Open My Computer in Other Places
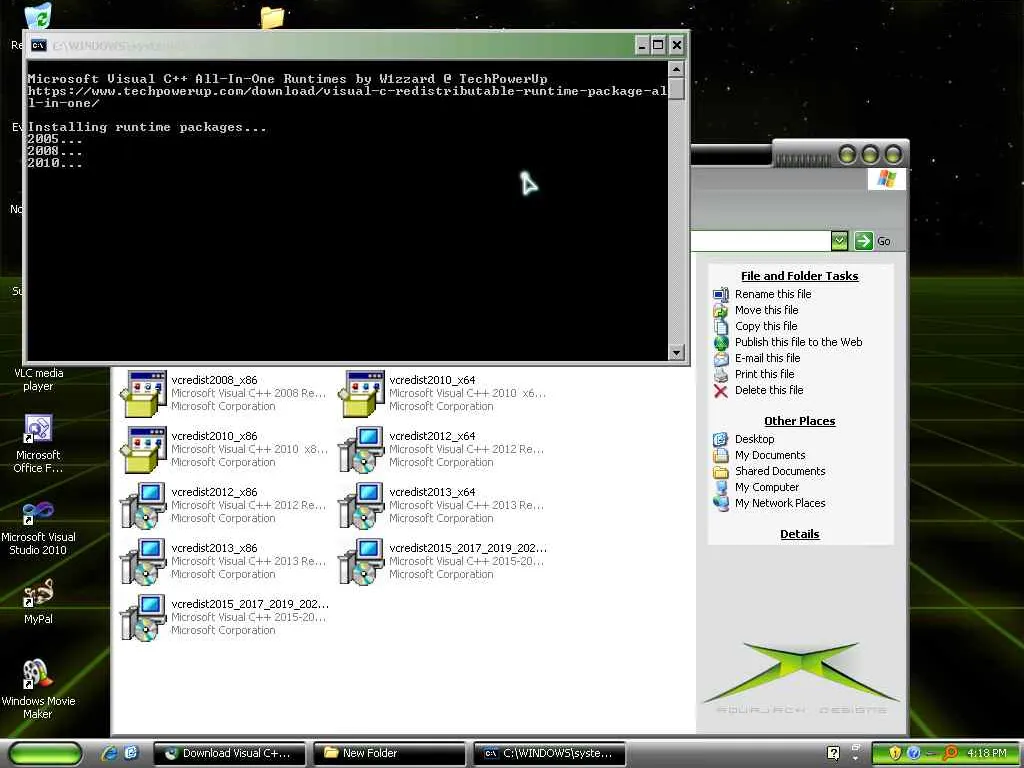Screen dimensions: 1024x768 tap(767, 487)
